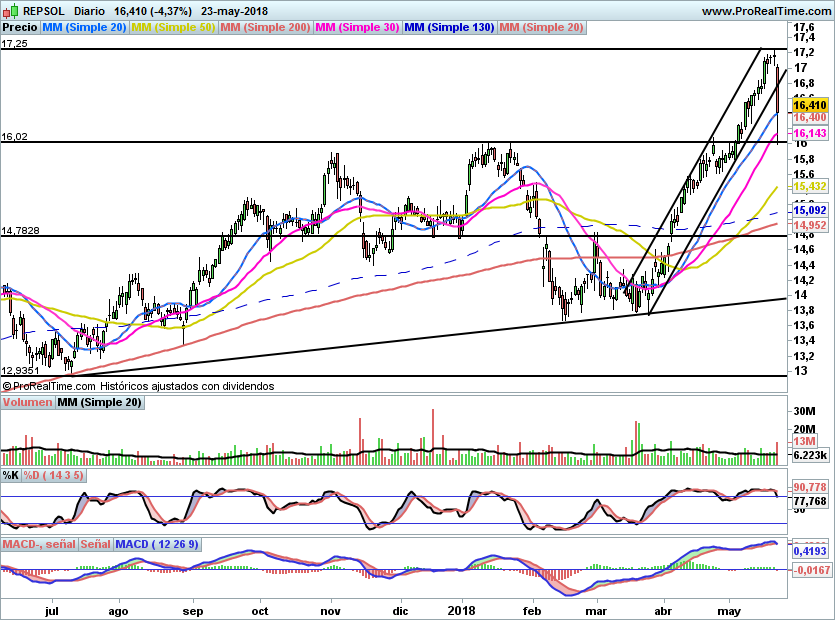
Task: Click the 15,432 yellow moving average tag
Action: coord(808,186)
